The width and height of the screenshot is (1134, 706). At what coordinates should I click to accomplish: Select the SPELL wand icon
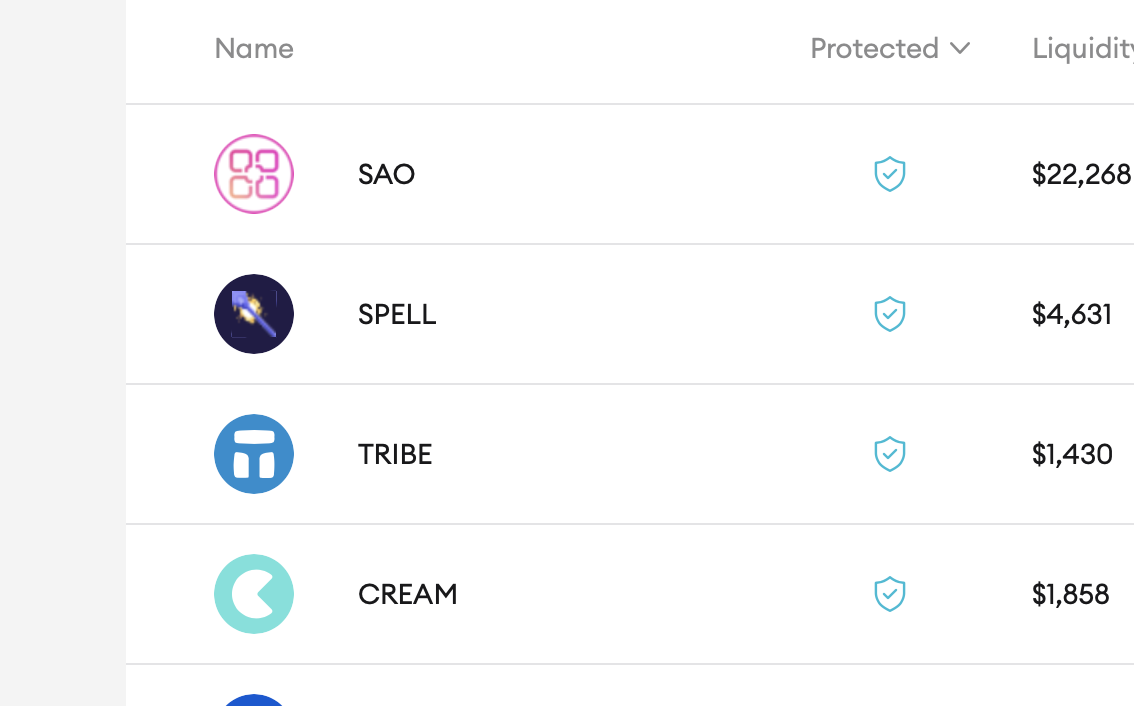(254, 314)
